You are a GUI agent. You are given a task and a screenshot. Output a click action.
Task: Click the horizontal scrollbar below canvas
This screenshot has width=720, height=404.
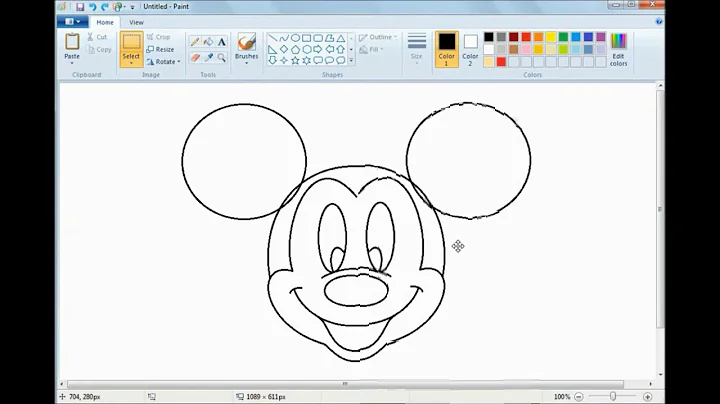(345, 384)
